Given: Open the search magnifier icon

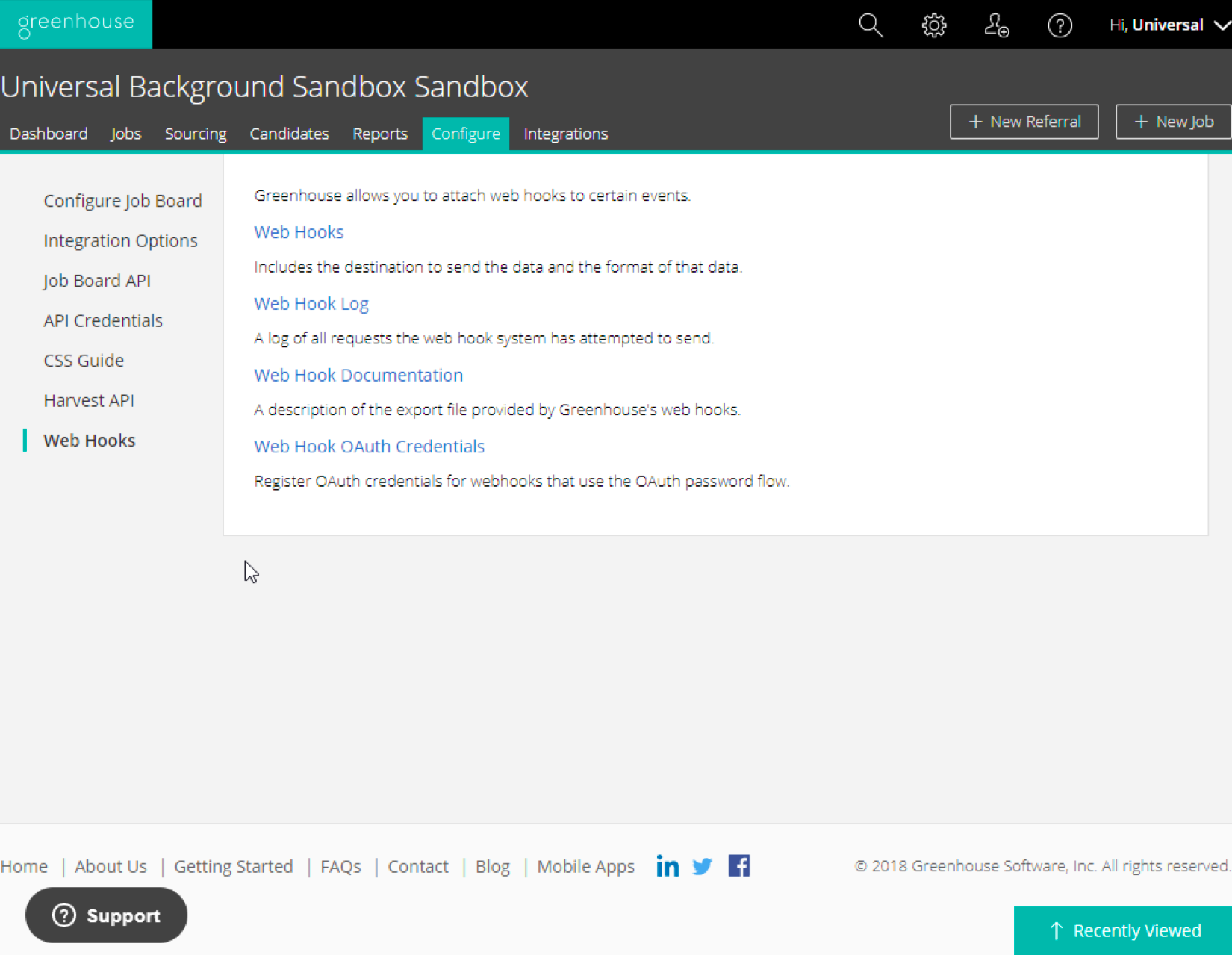Looking at the screenshot, I should coord(871,25).
